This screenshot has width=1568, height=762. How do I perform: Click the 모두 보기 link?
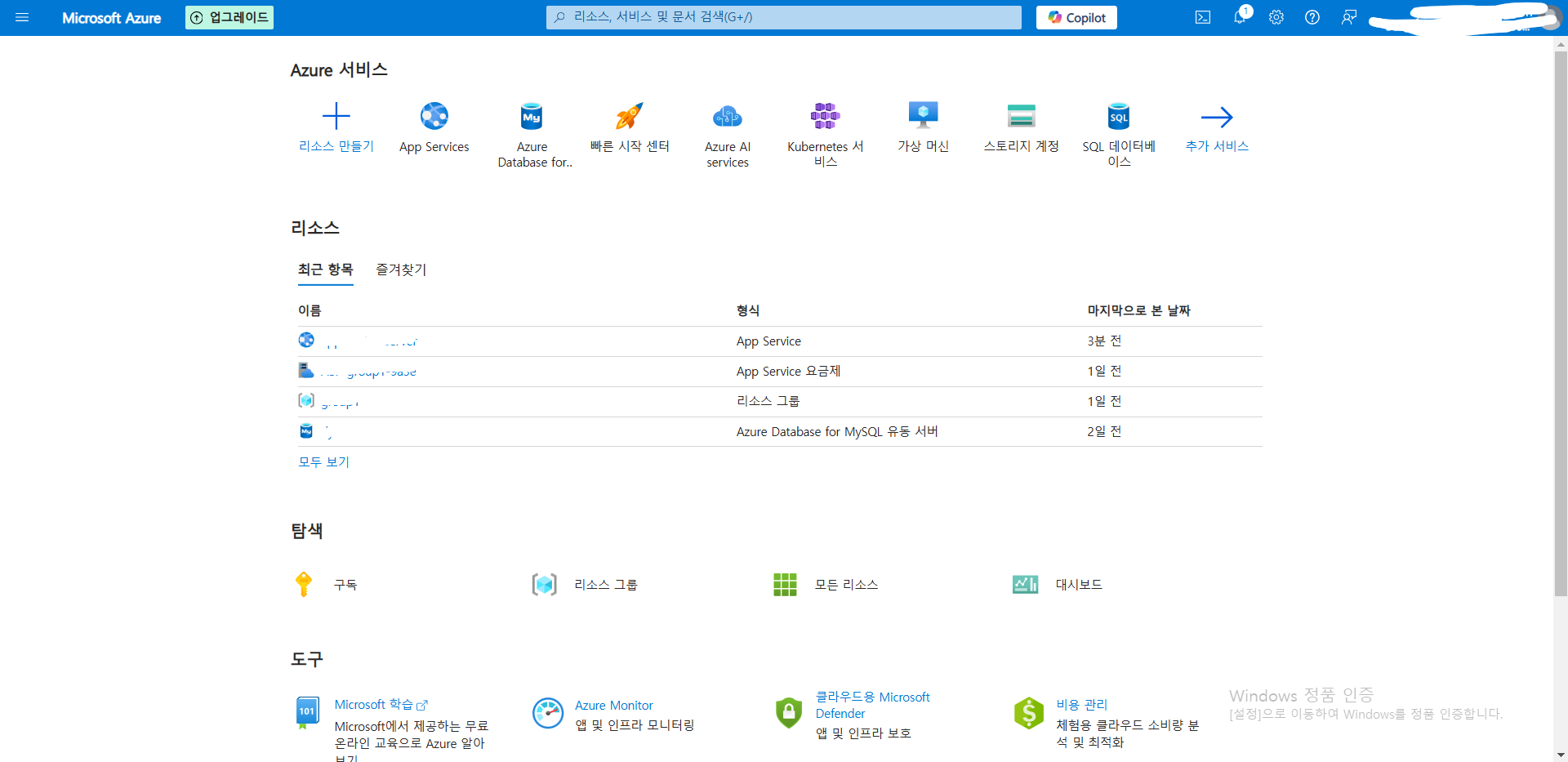coord(323,461)
